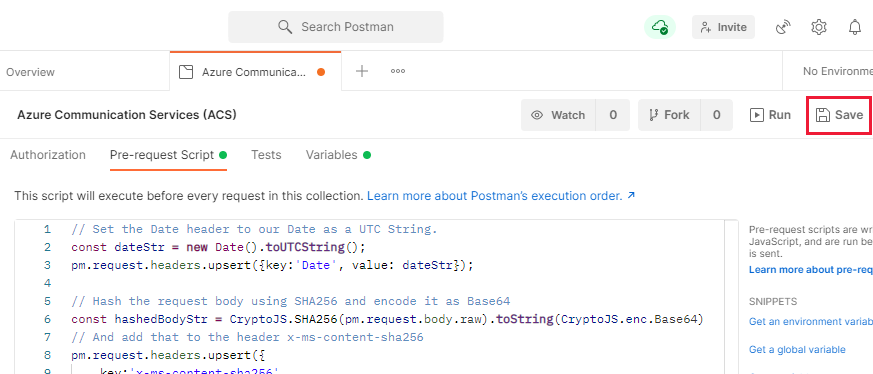The width and height of the screenshot is (873, 374).
Task: Open the Variables tab
Action: click(x=338, y=155)
